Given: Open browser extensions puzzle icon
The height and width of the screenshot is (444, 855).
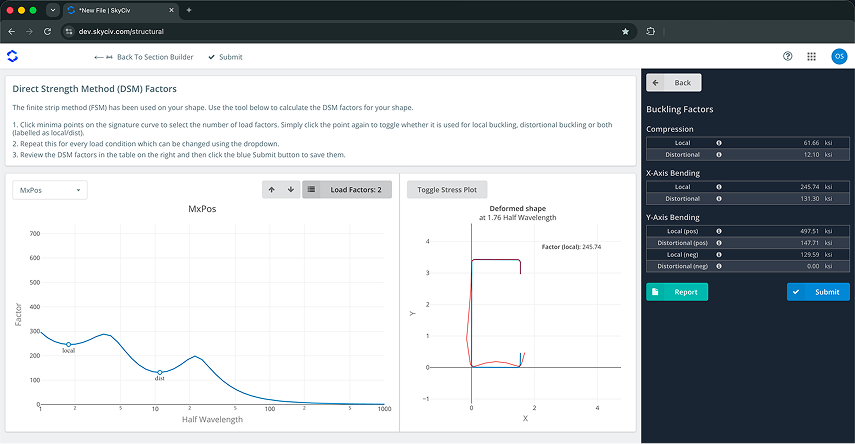Looking at the screenshot, I should [651, 32].
